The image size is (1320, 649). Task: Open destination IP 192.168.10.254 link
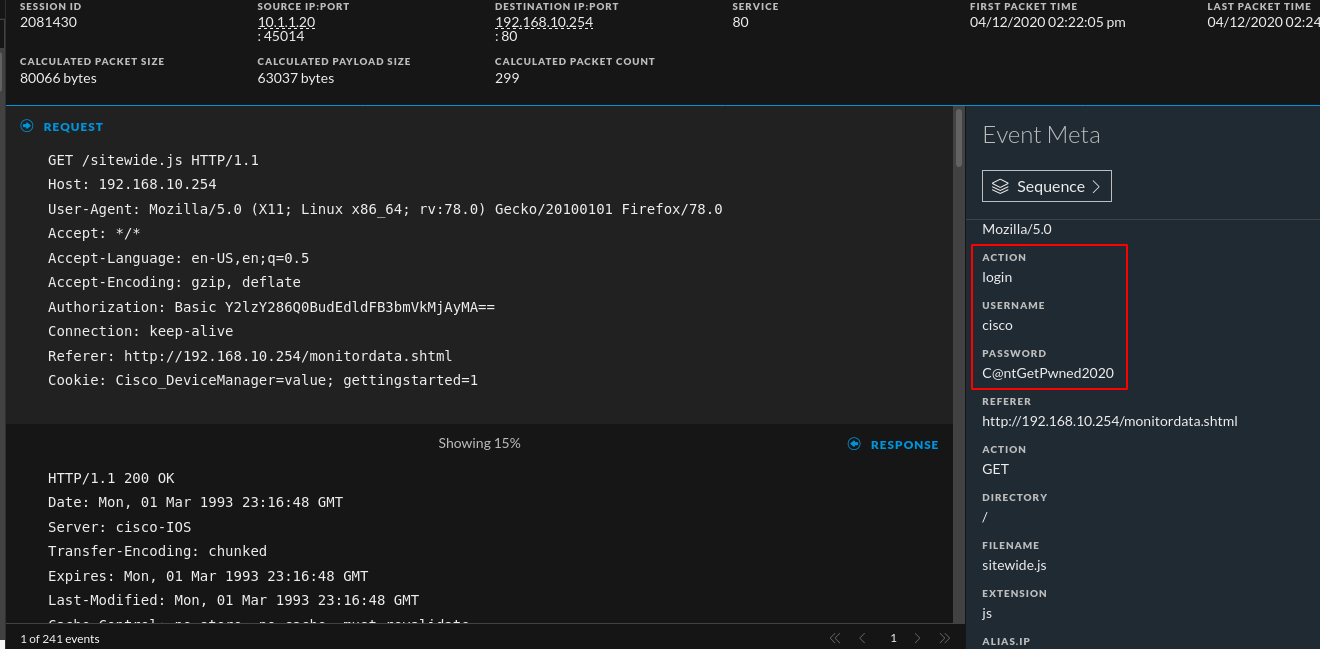[543, 22]
